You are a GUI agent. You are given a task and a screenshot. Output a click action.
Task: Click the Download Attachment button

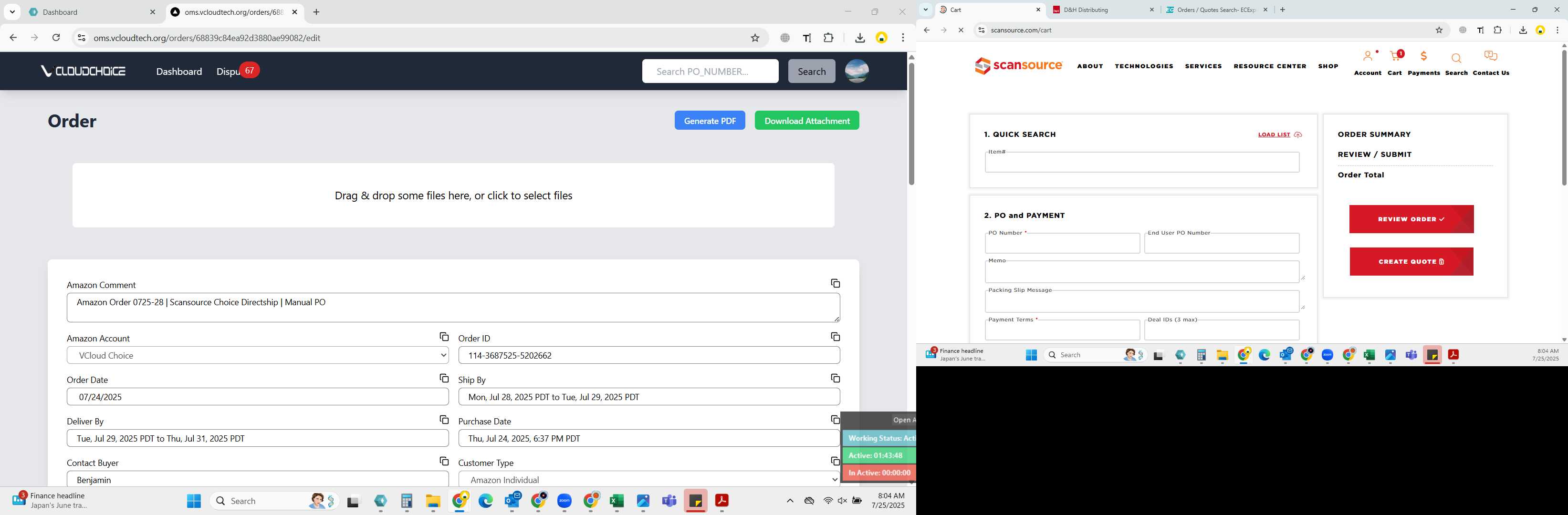(806, 120)
